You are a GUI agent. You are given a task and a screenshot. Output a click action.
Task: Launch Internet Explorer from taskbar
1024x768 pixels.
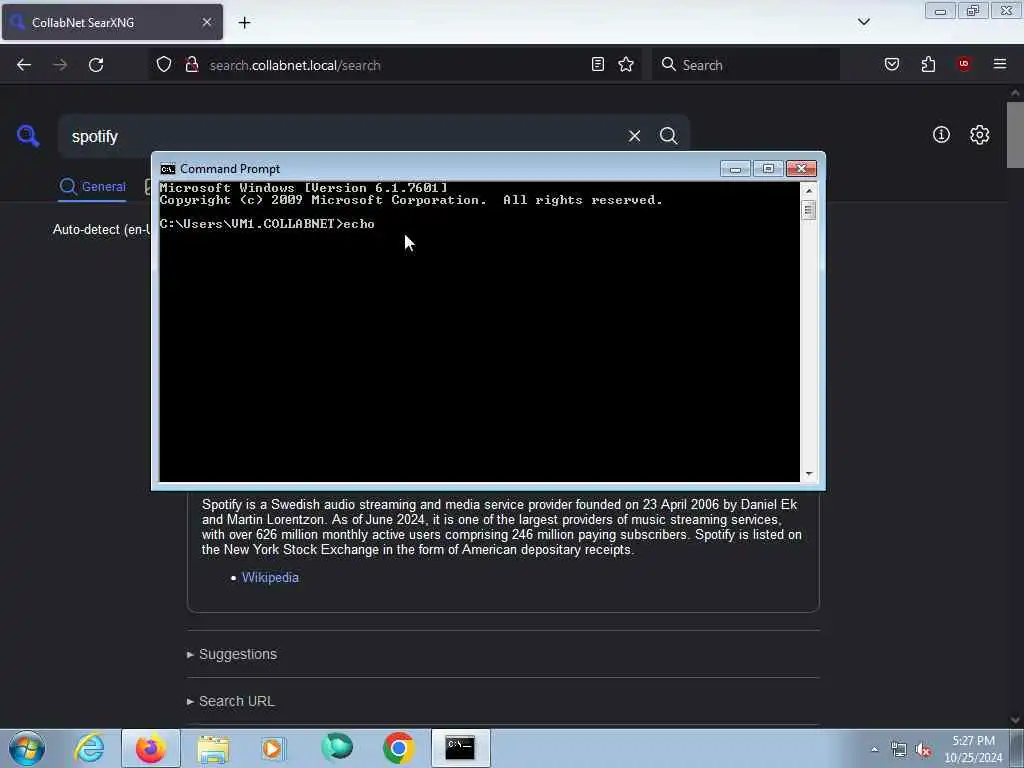click(89, 748)
